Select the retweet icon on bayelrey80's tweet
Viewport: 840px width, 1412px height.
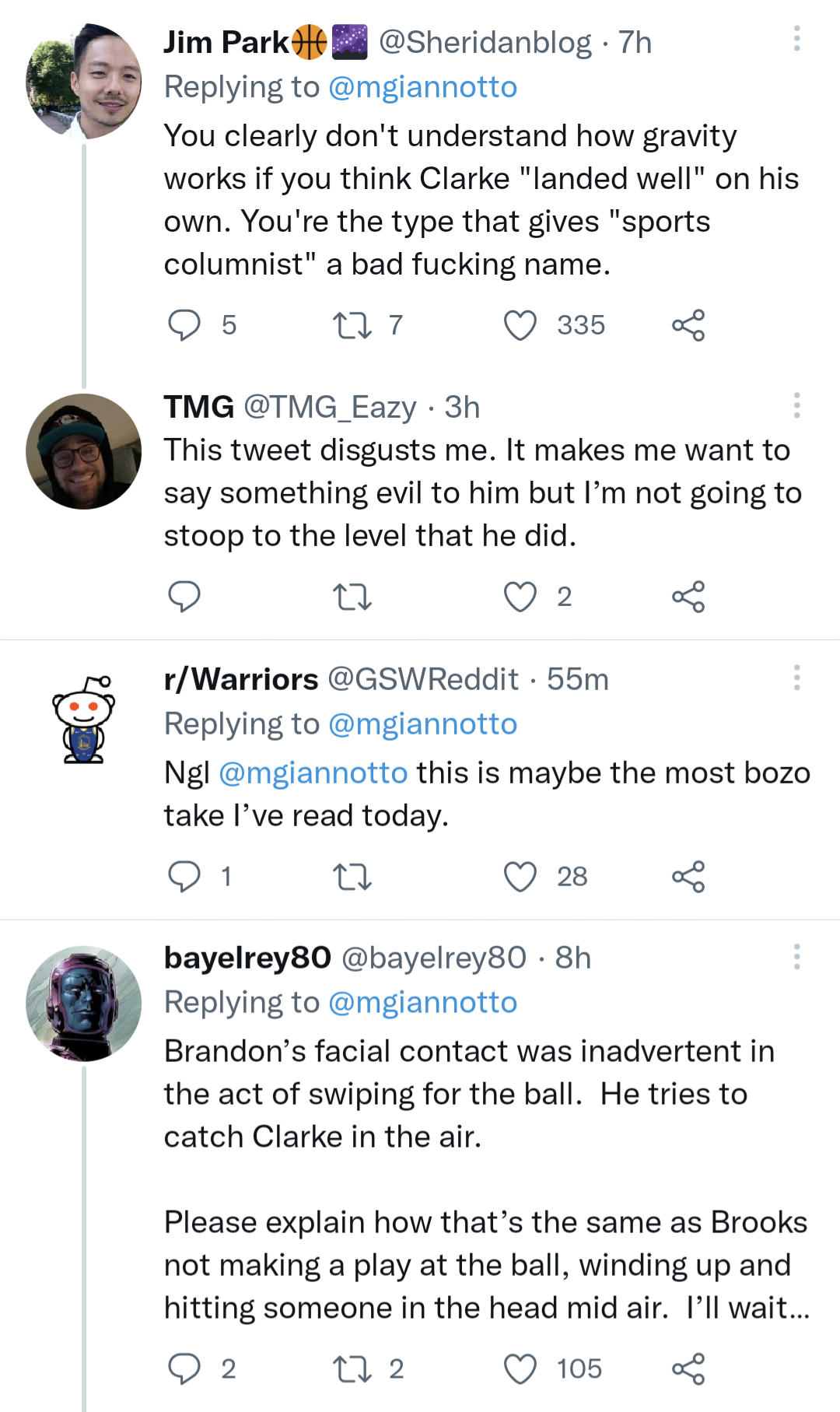(x=352, y=1368)
